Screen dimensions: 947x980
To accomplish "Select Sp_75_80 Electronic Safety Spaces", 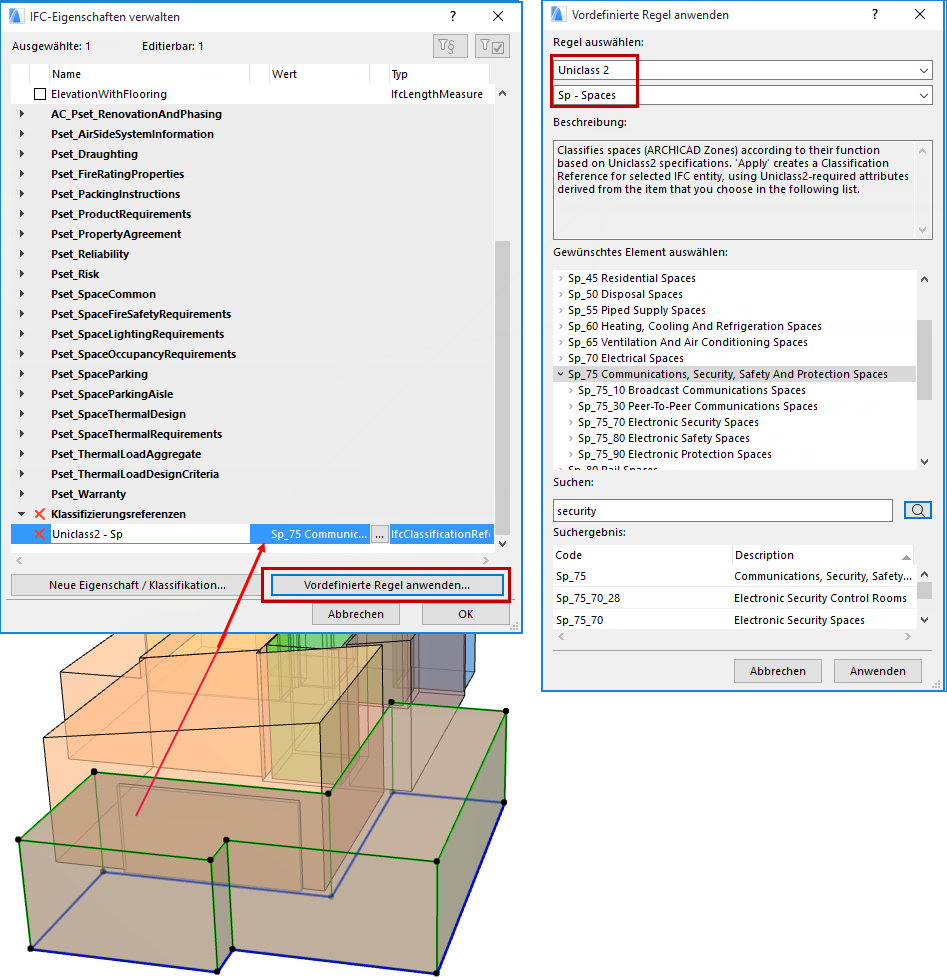I will click(664, 438).
